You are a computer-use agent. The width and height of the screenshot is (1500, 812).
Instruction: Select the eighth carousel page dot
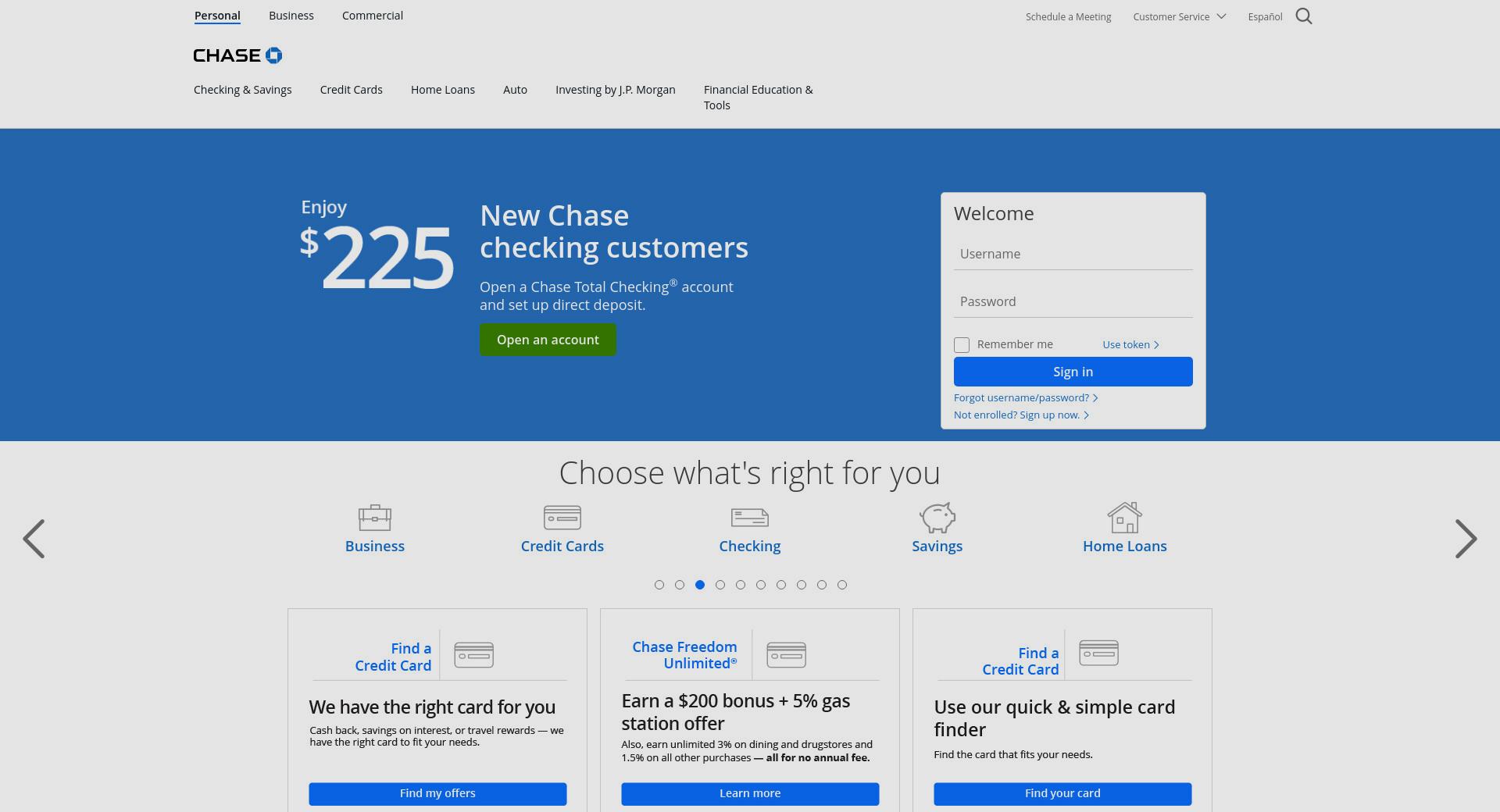pyautogui.click(x=802, y=585)
